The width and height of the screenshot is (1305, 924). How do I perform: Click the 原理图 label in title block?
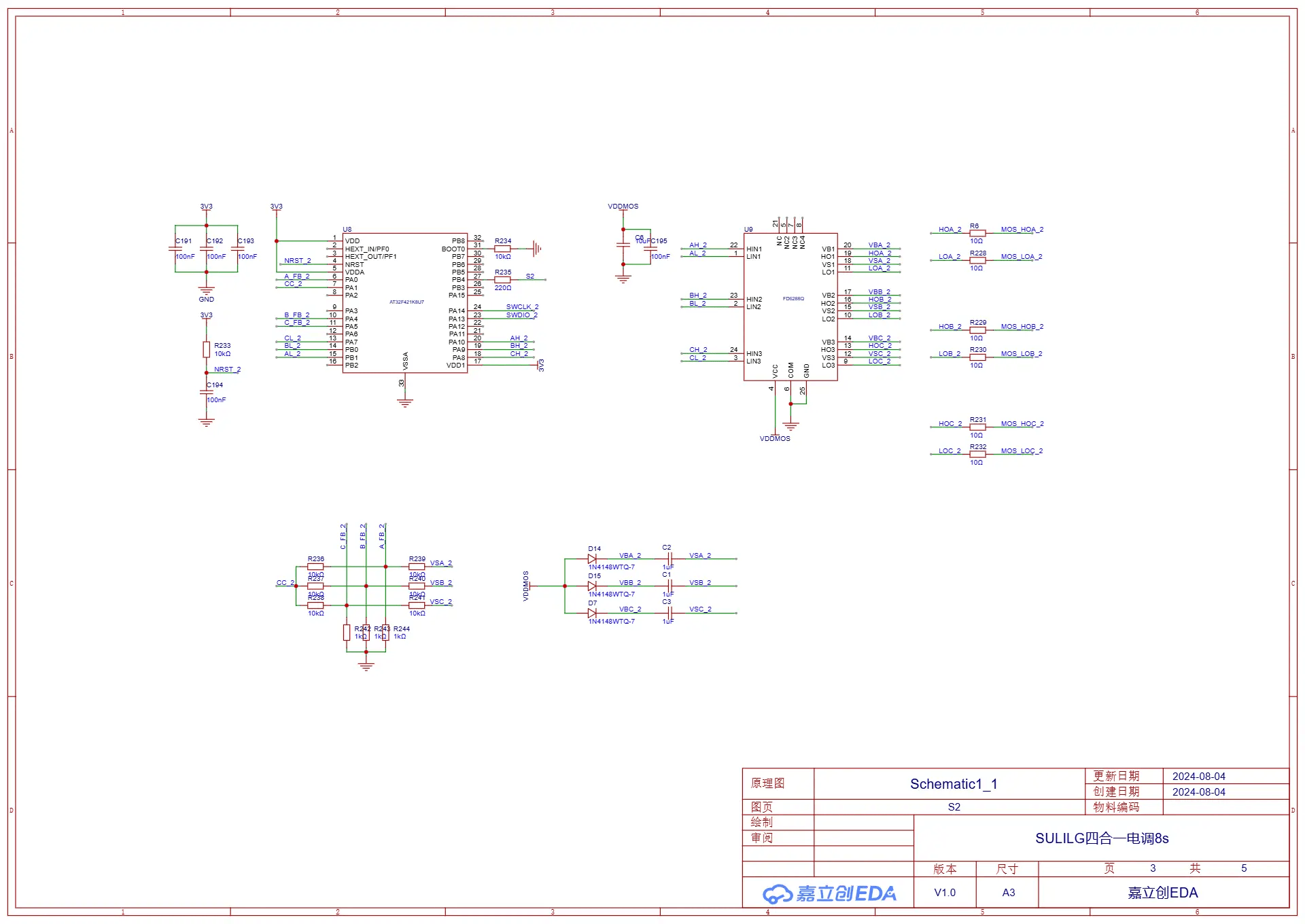click(767, 783)
